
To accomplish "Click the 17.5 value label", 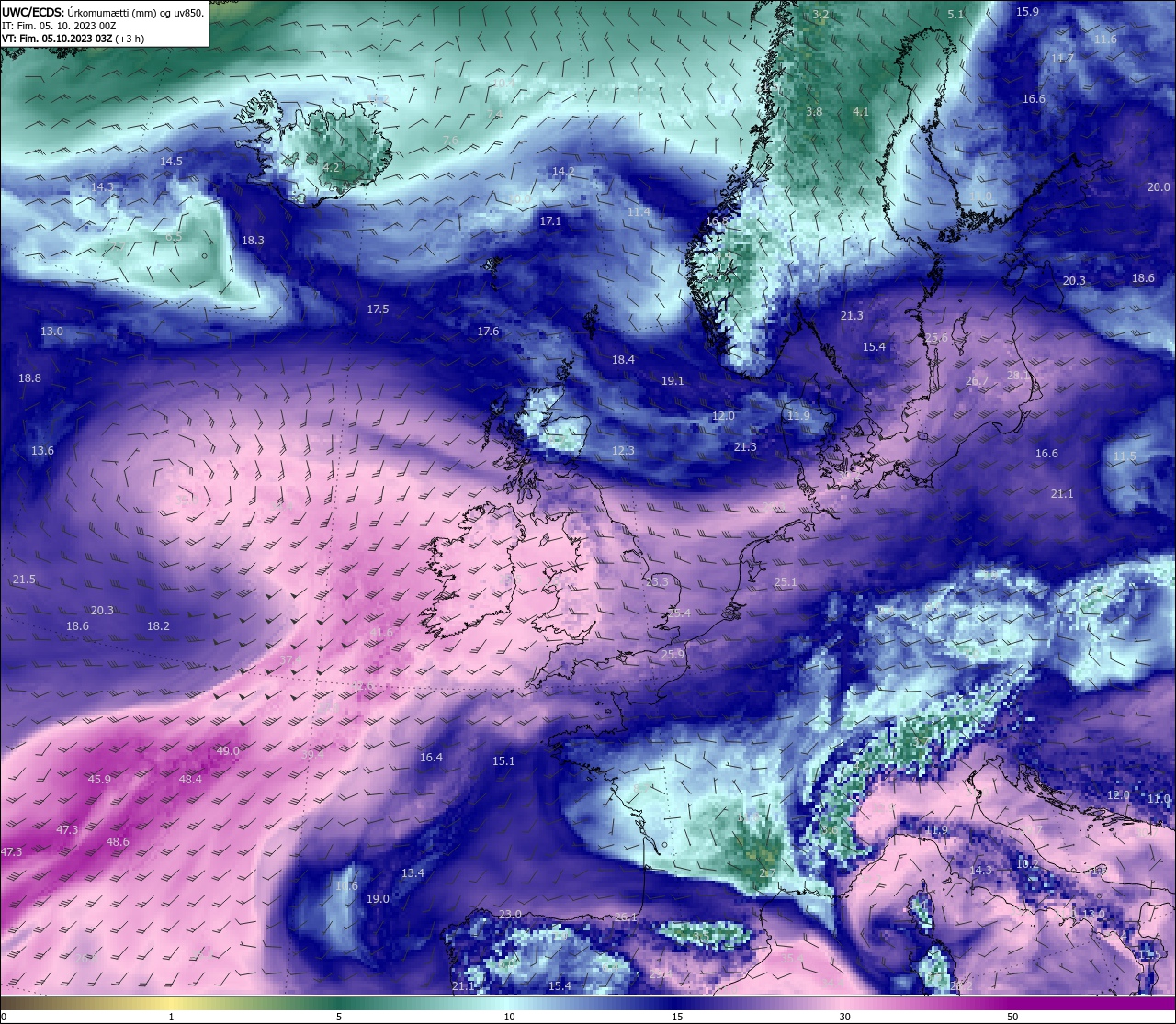I will click(x=378, y=309).
